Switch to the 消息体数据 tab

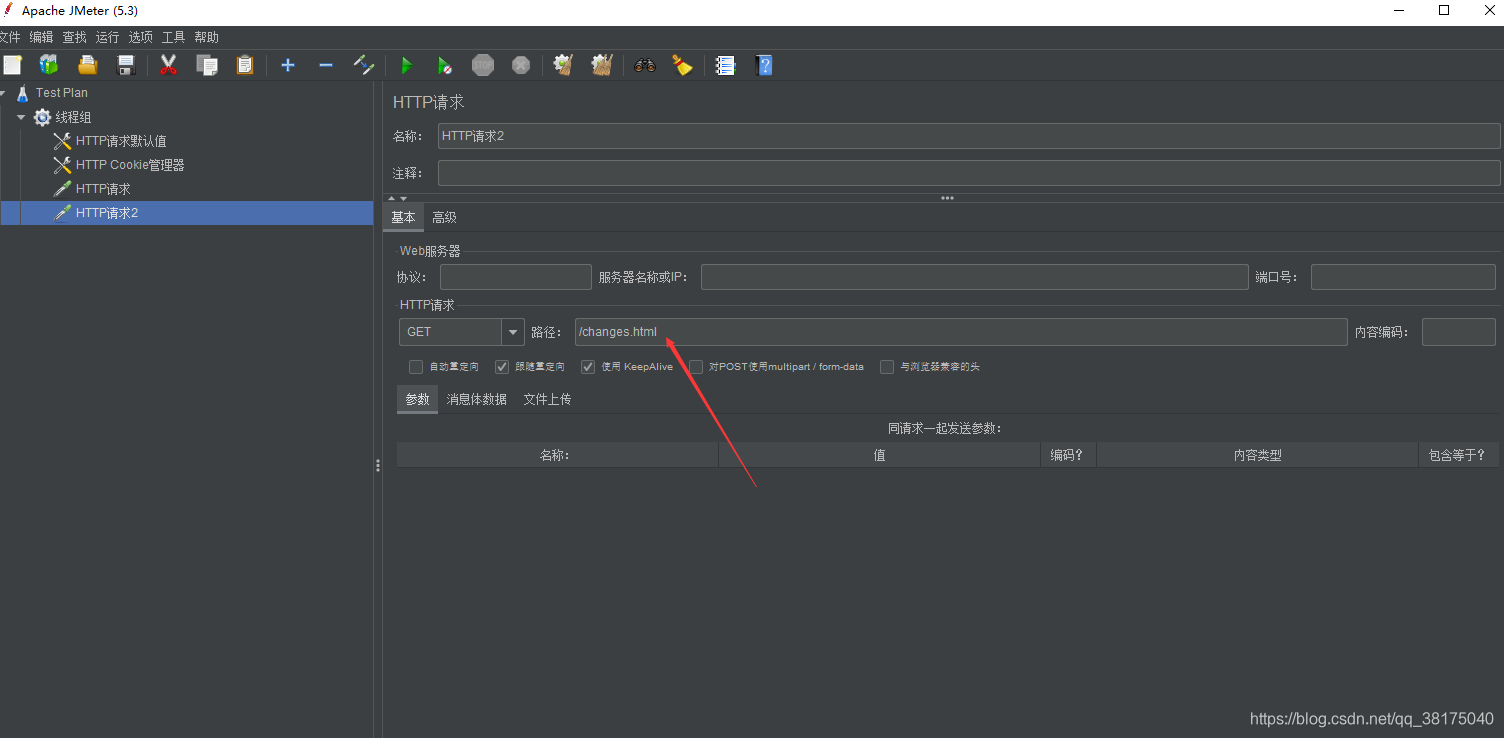[476, 399]
